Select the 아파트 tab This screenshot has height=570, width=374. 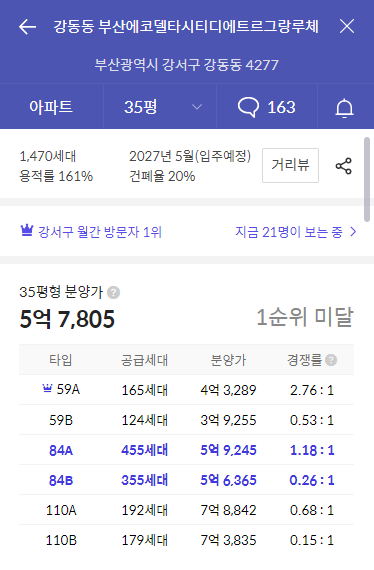[x=51, y=107]
